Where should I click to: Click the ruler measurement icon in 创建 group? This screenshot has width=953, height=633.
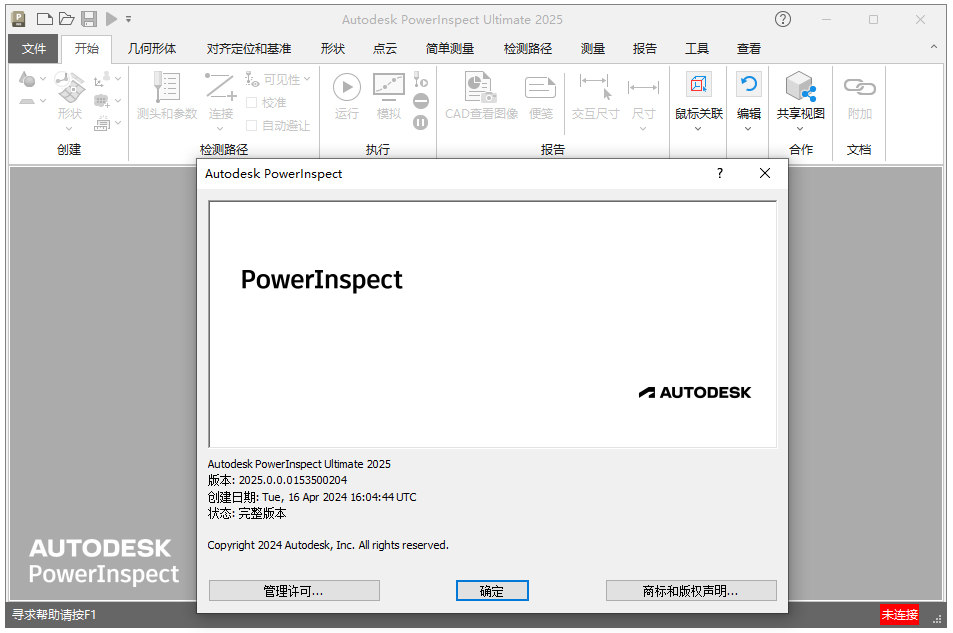101,123
